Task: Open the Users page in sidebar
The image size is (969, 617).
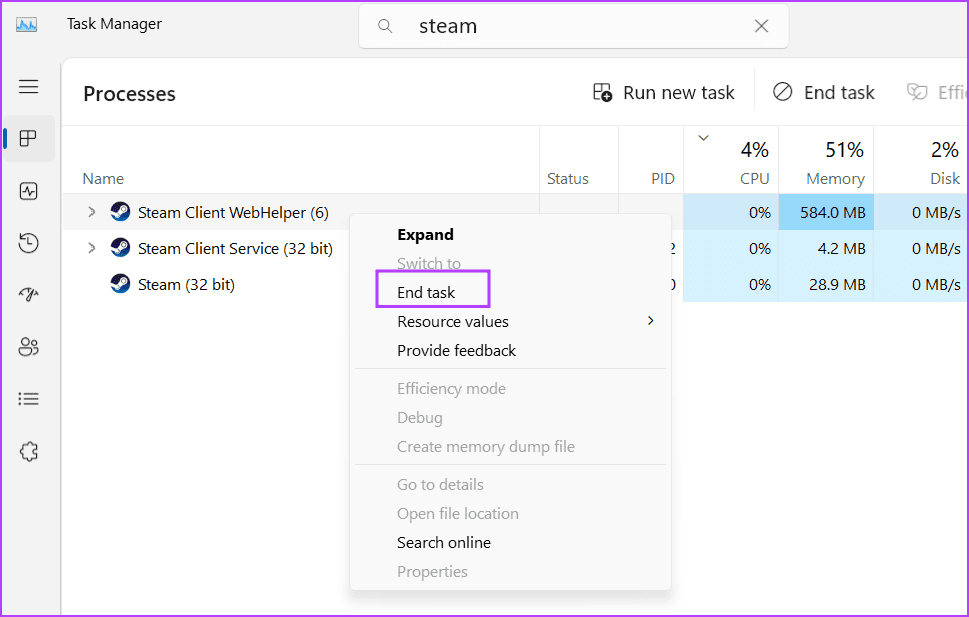Action: pyautogui.click(x=28, y=347)
